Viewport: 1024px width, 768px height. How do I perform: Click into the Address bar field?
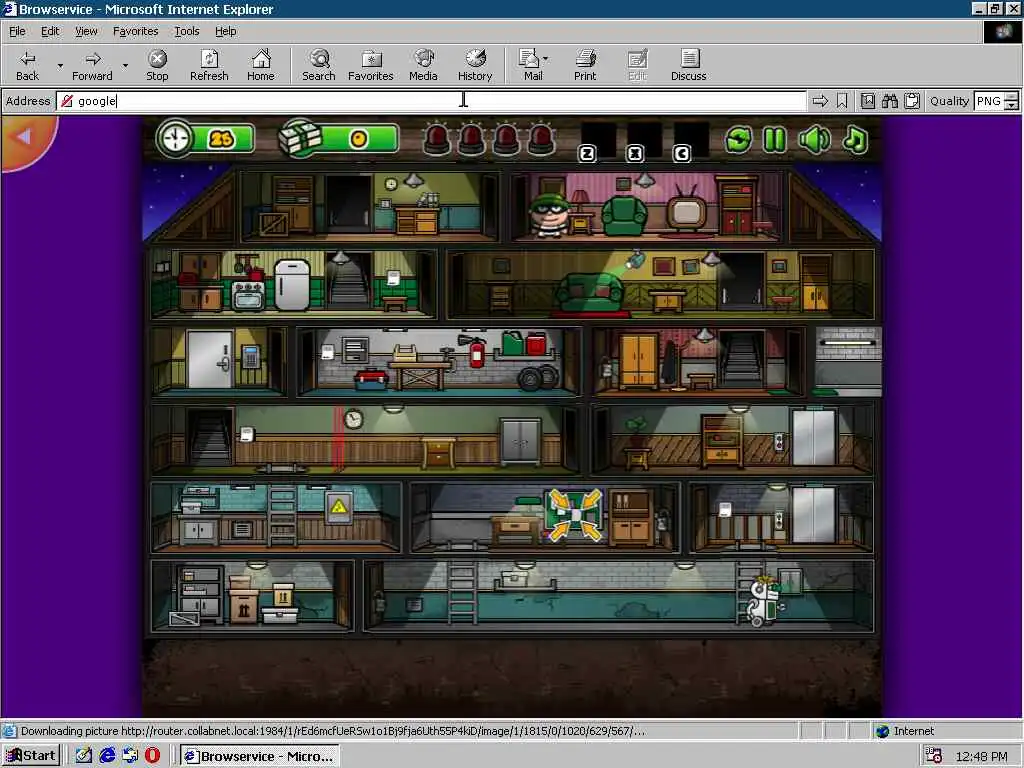[x=431, y=101]
